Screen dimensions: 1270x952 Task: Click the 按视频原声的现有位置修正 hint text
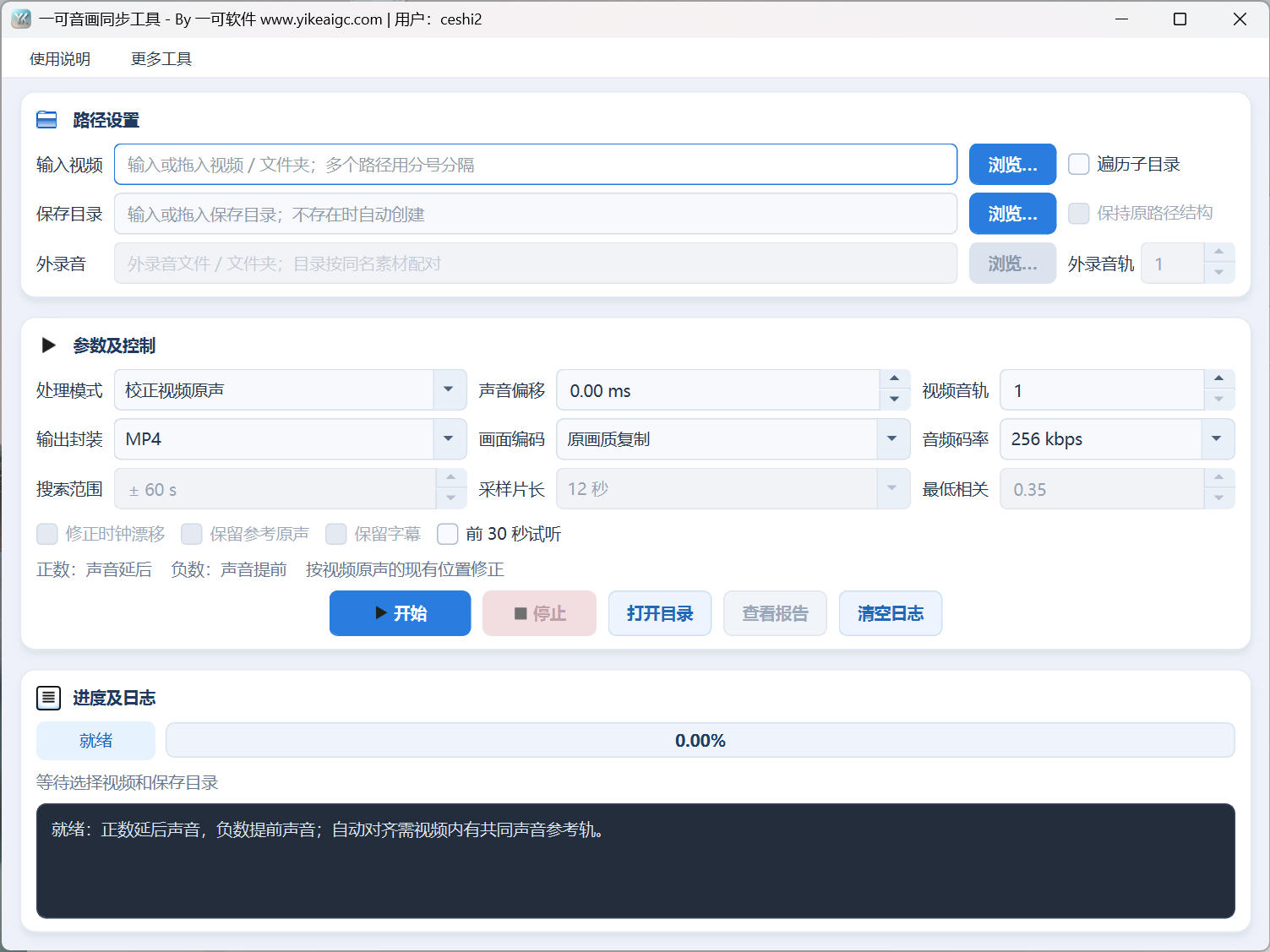click(x=405, y=569)
